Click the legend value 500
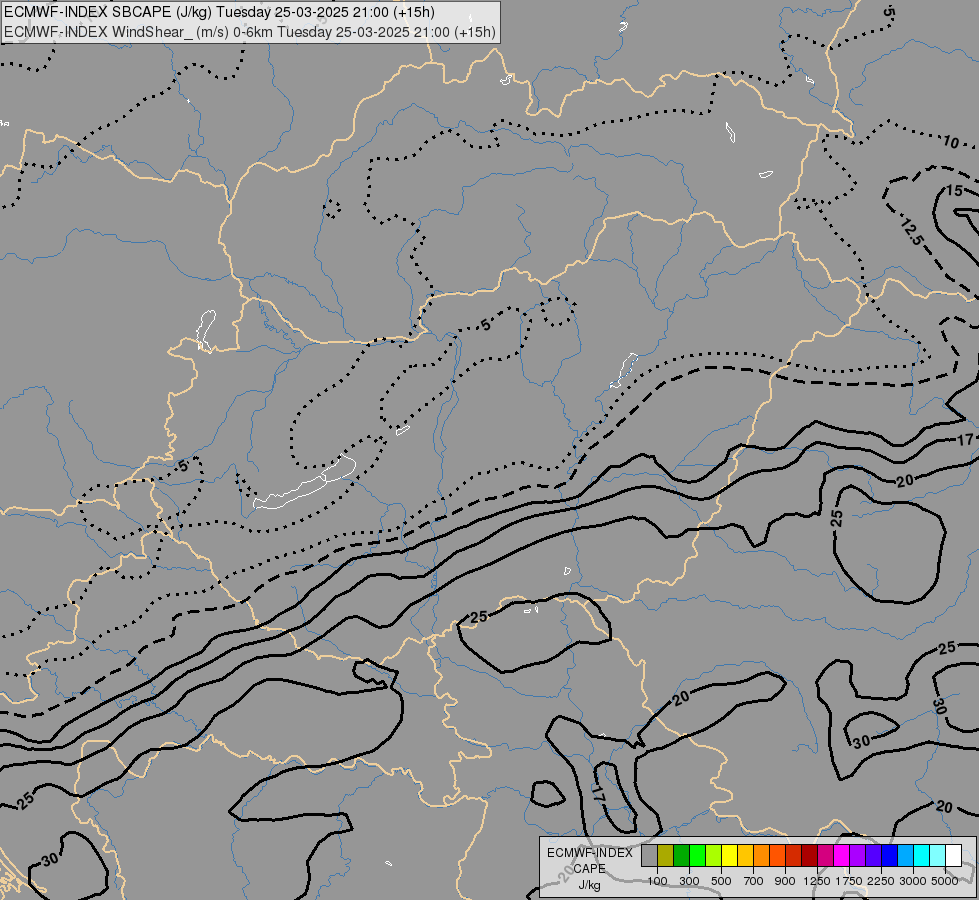The height and width of the screenshot is (900, 979). (x=721, y=881)
